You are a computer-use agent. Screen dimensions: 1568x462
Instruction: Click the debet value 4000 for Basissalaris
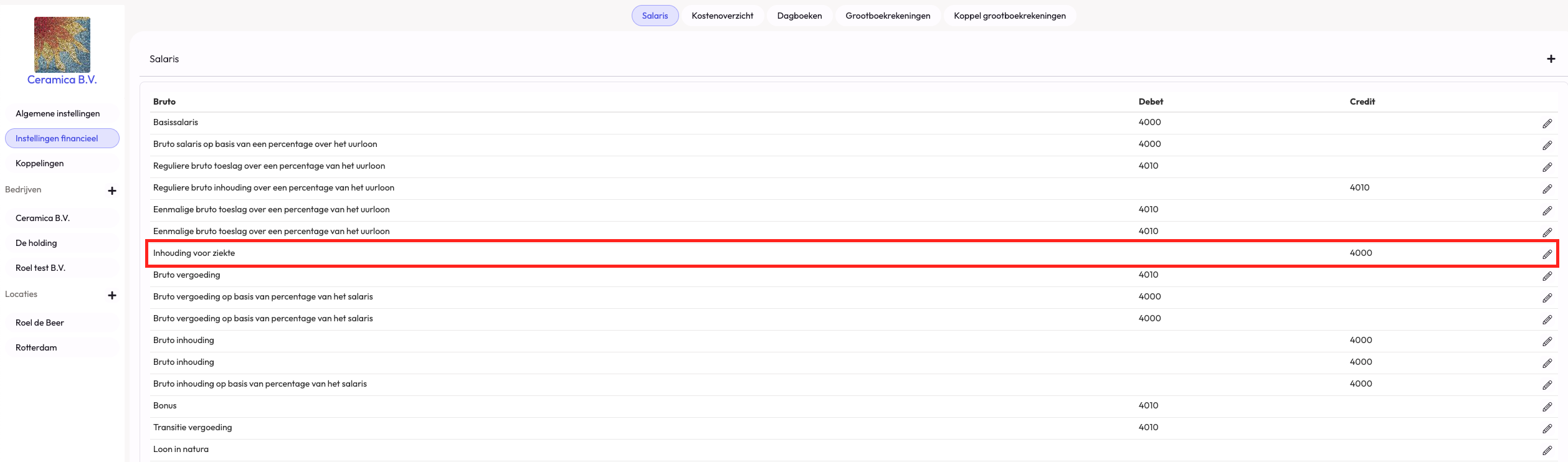pos(1150,122)
